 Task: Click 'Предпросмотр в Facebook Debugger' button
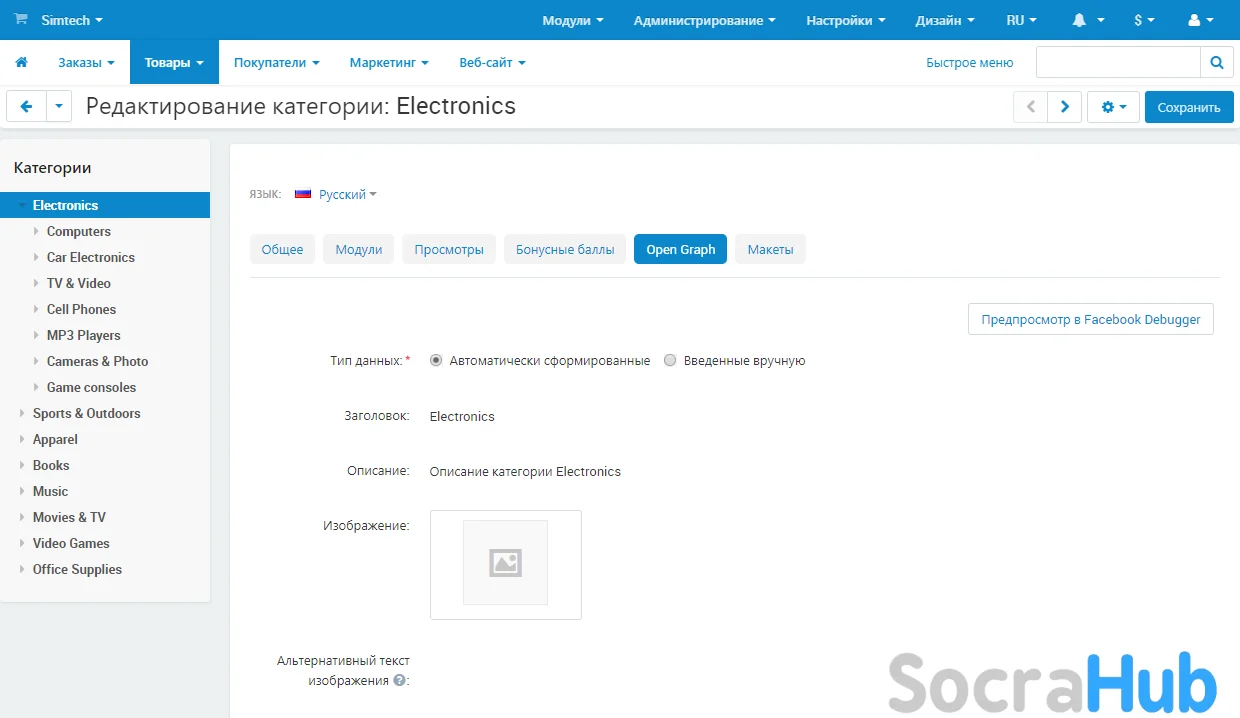(x=1090, y=319)
